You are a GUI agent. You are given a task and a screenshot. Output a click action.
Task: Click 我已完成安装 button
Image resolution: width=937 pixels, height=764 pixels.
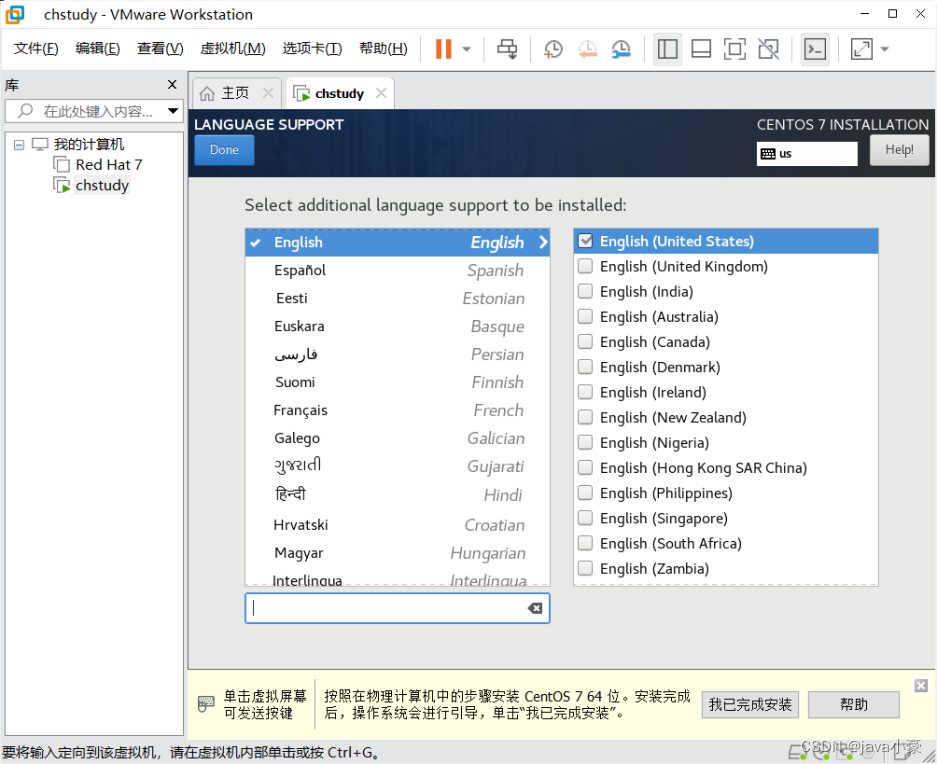click(750, 705)
